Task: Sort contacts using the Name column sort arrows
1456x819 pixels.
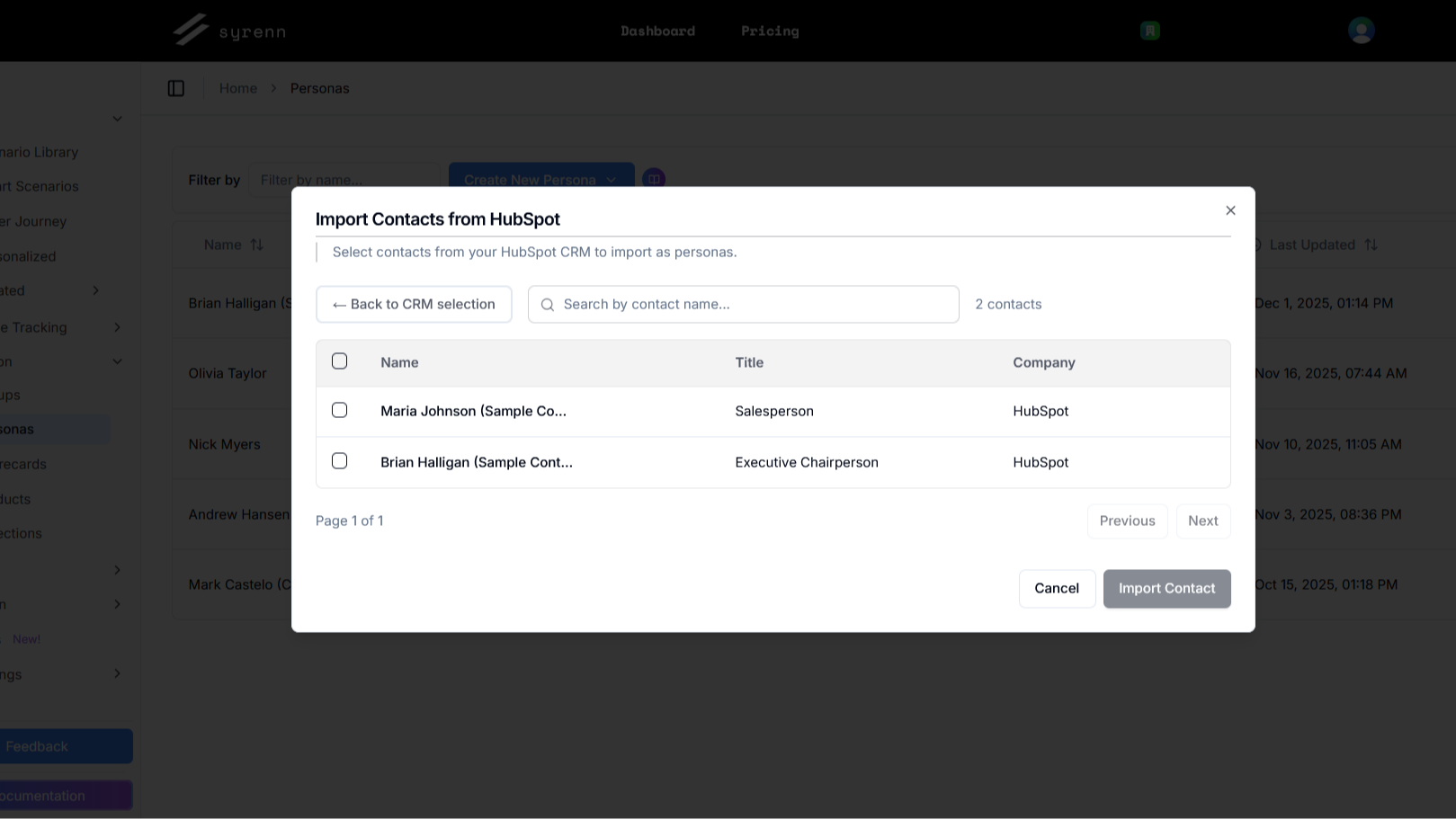Action: click(257, 244)
